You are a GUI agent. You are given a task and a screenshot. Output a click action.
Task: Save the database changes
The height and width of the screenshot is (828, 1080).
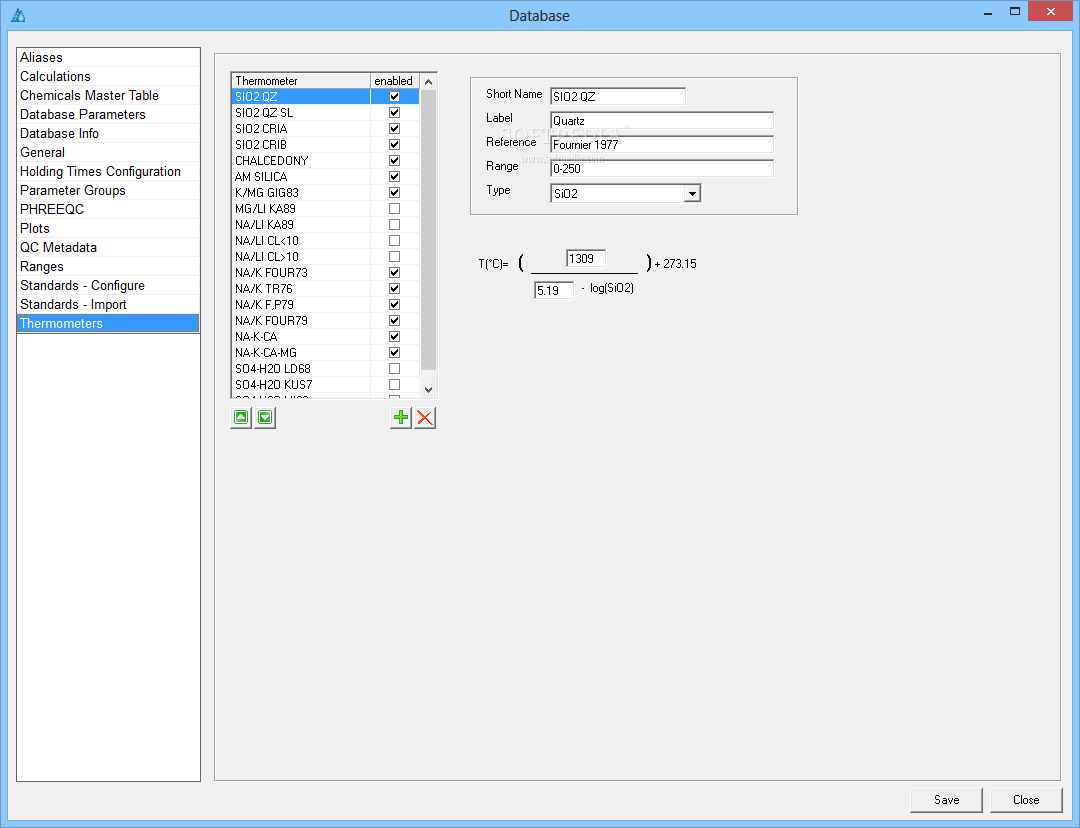pyautogui.click(x=946, y=800)
